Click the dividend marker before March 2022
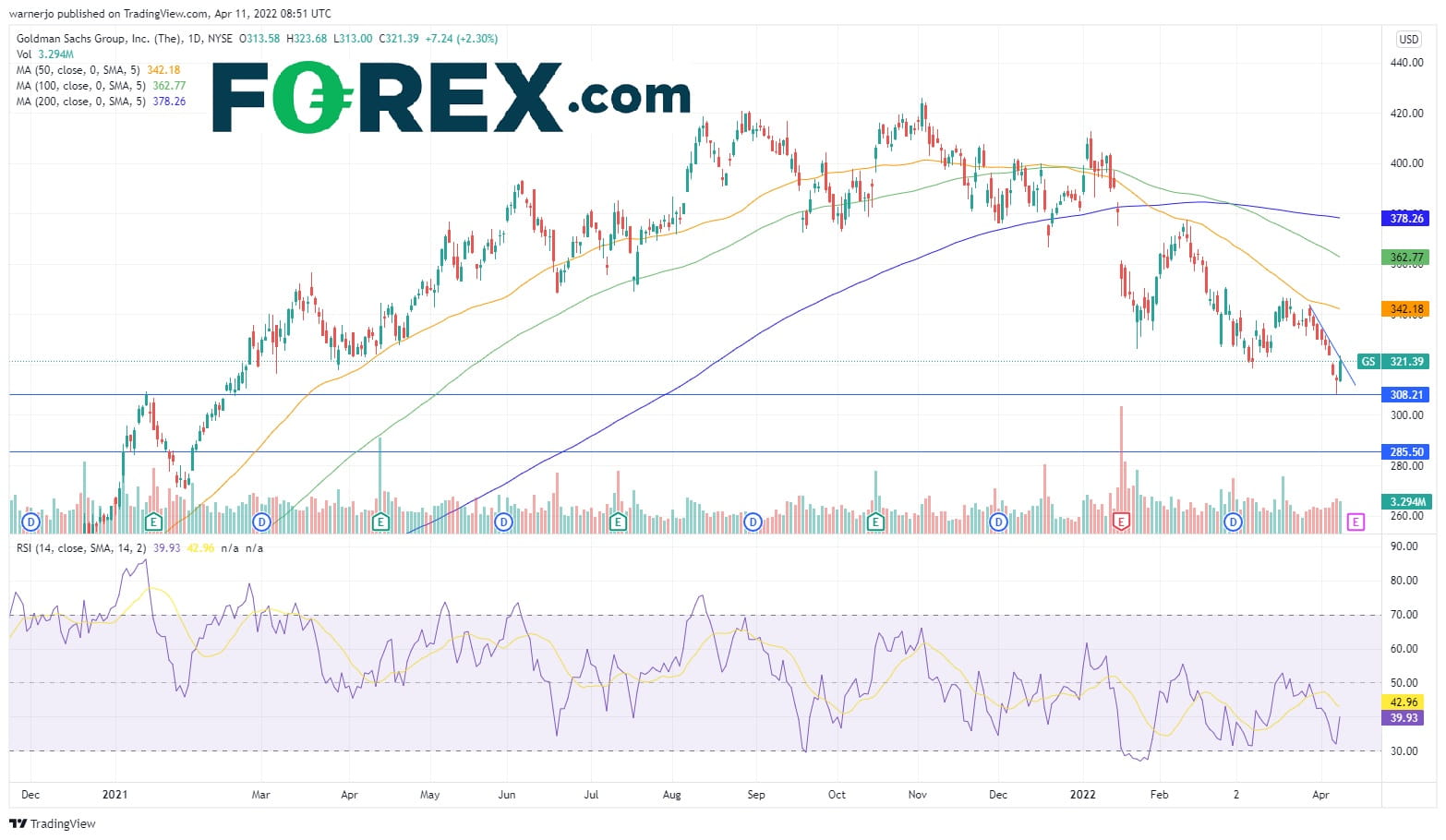The image size is (1446, 840). click(1233, 522)
